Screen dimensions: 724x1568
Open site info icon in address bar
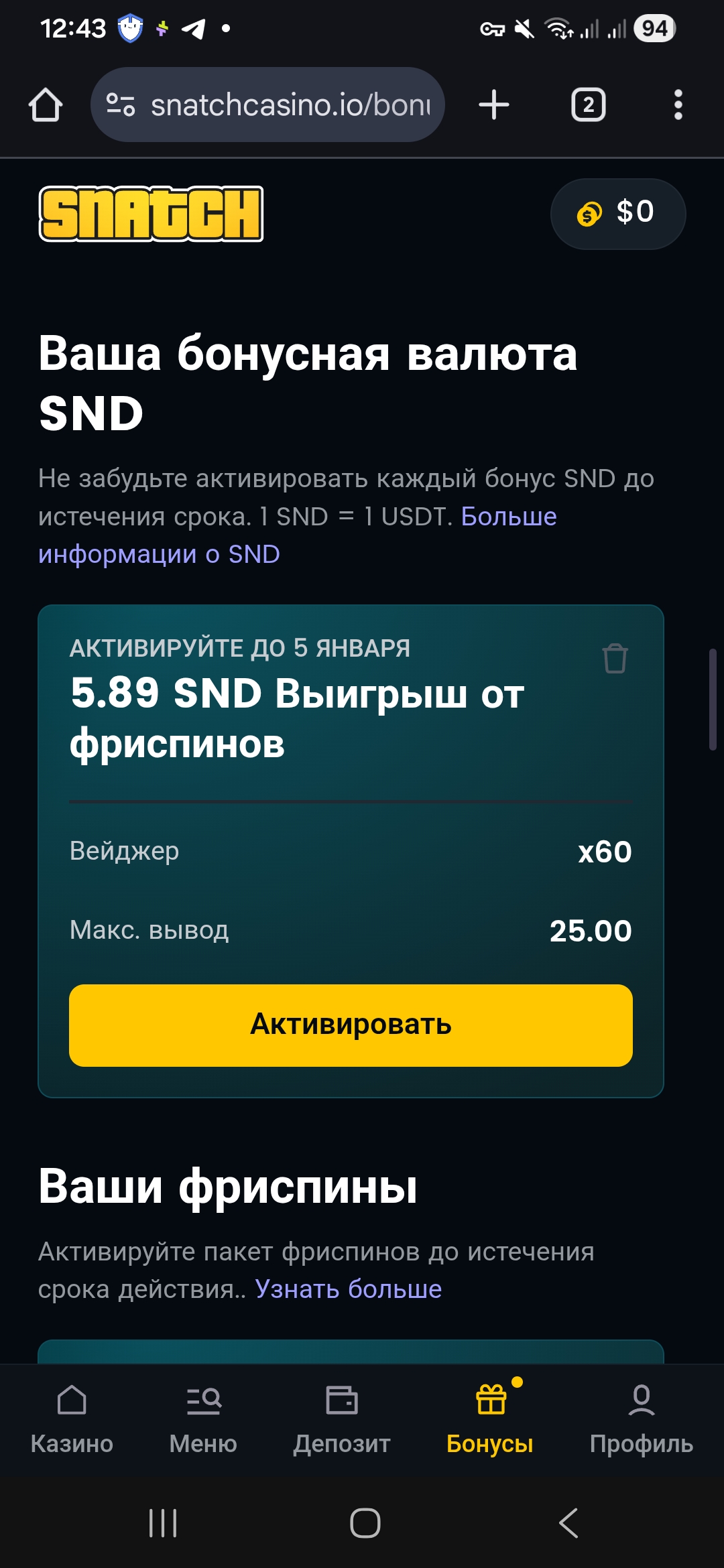pos(121,105)
